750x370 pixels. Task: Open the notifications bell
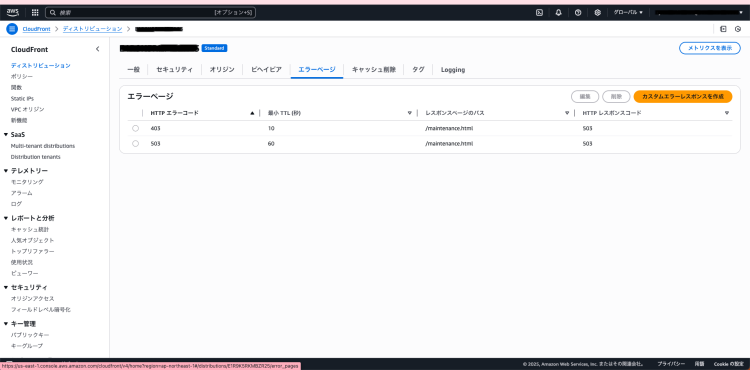(559, 13)
